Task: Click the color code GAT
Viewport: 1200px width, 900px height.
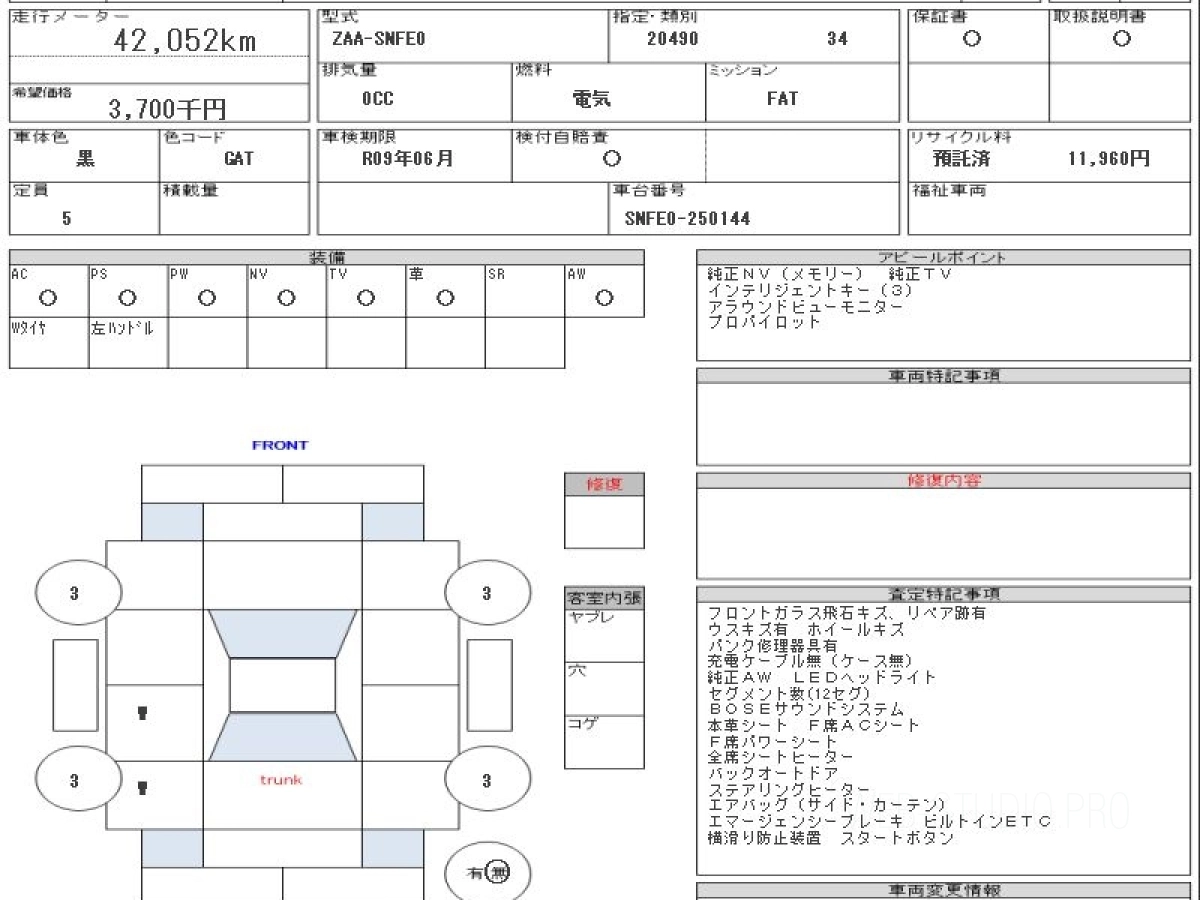Action: coord(239,158)
